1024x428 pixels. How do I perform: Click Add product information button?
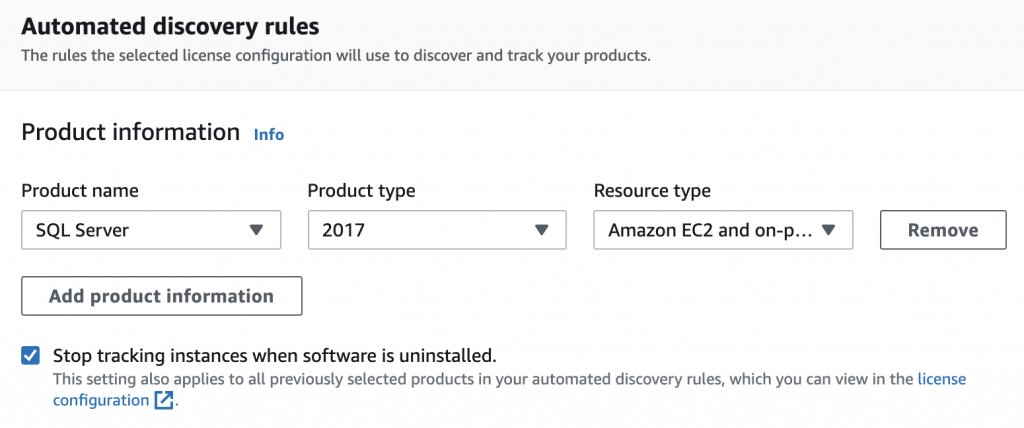pyautogui.click(x=162, y=296)
